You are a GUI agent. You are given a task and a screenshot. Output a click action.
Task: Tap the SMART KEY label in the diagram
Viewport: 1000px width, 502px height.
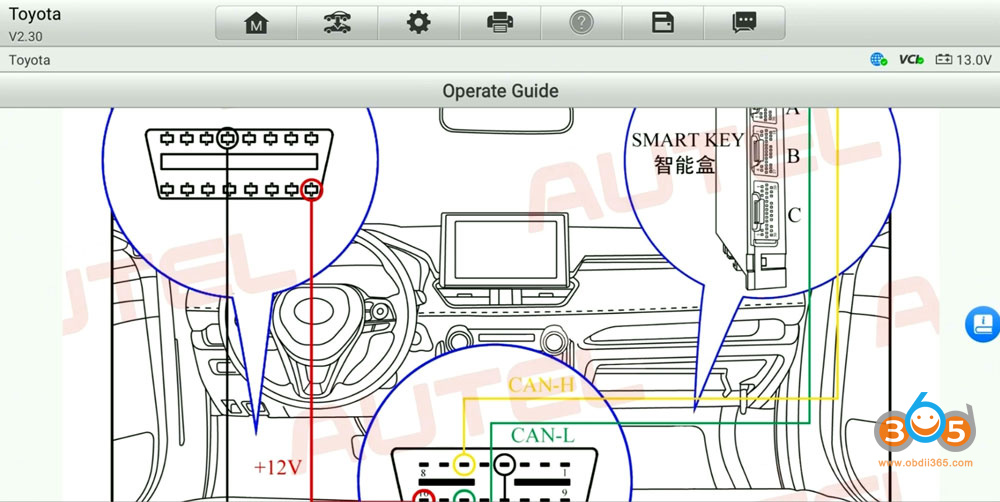[688, 140]
